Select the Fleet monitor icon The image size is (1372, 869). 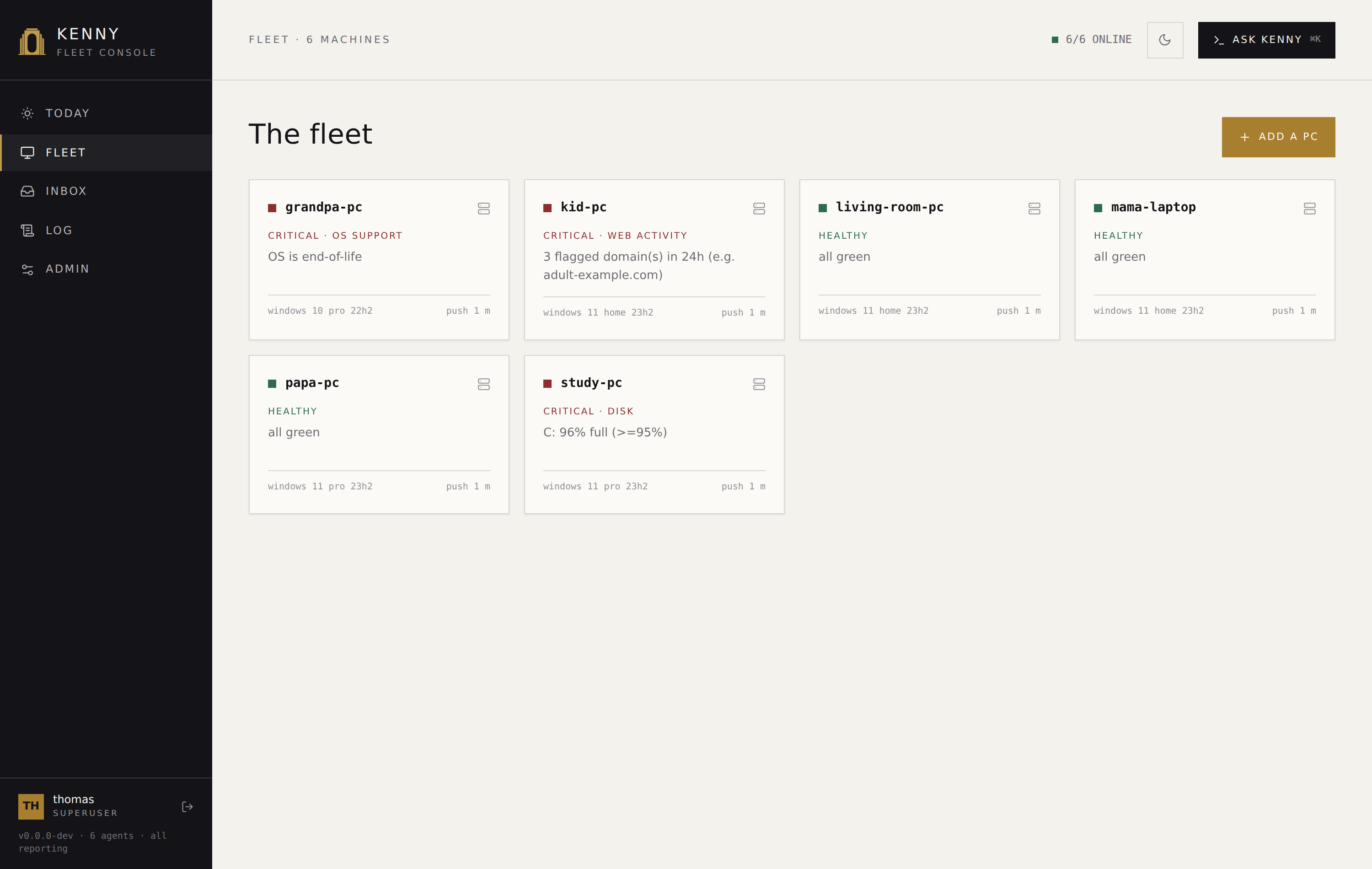(x=27, y=153)
